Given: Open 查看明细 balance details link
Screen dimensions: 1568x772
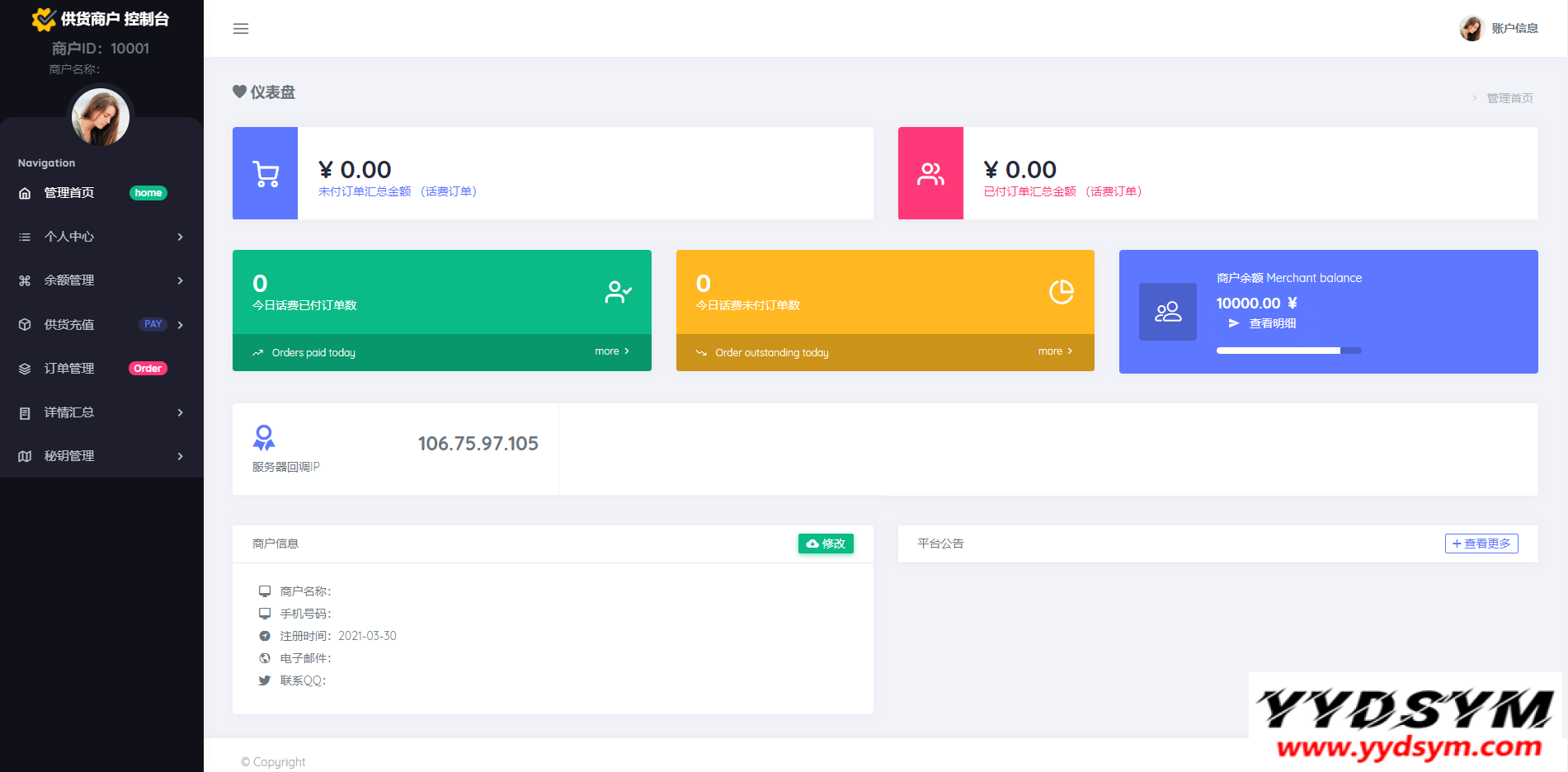Looking at the screenshot, I should [x=1272, y=323].
